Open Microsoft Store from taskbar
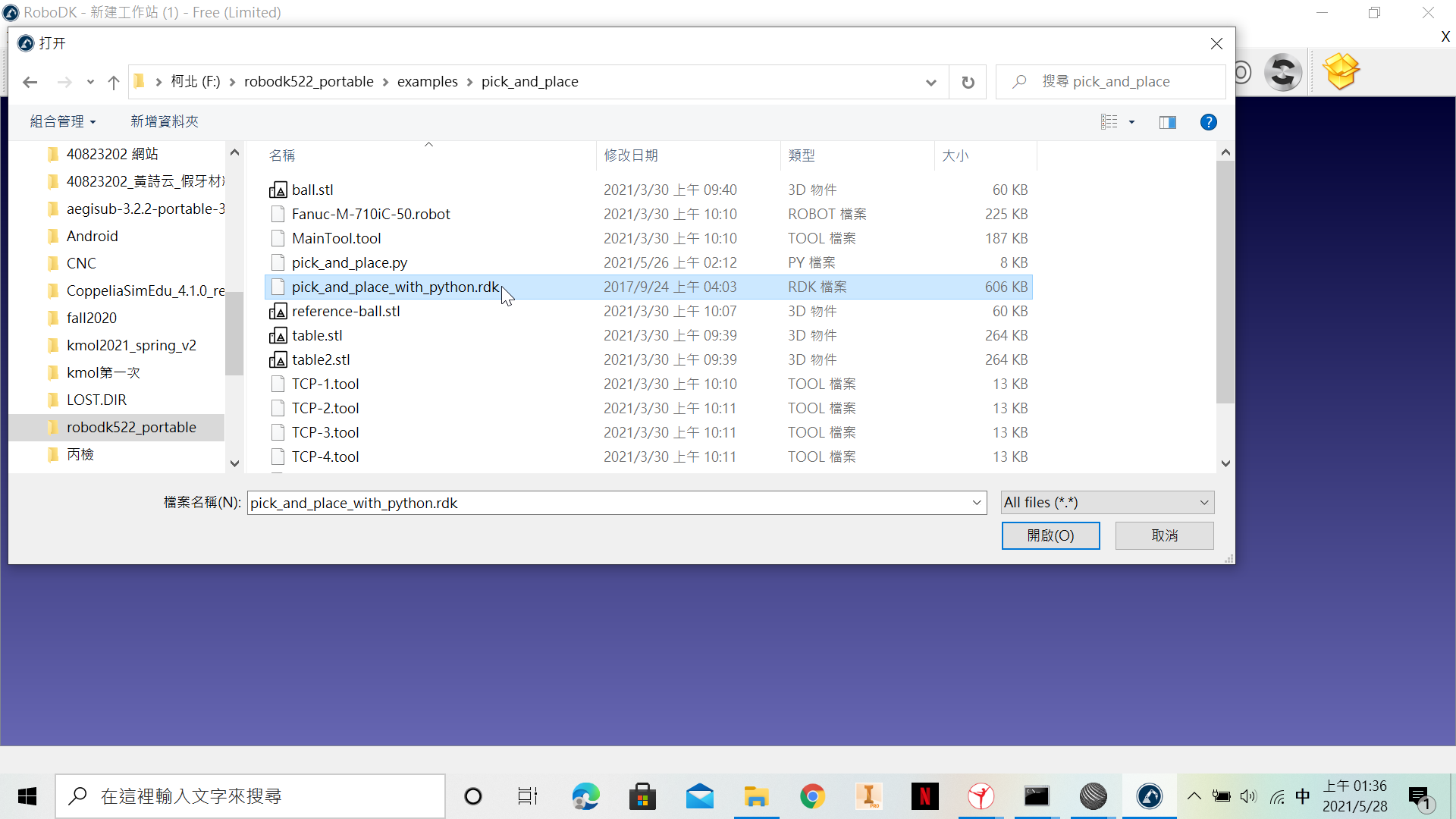The width and height of the screenshot is (1456, 819). tap(642, 796)
